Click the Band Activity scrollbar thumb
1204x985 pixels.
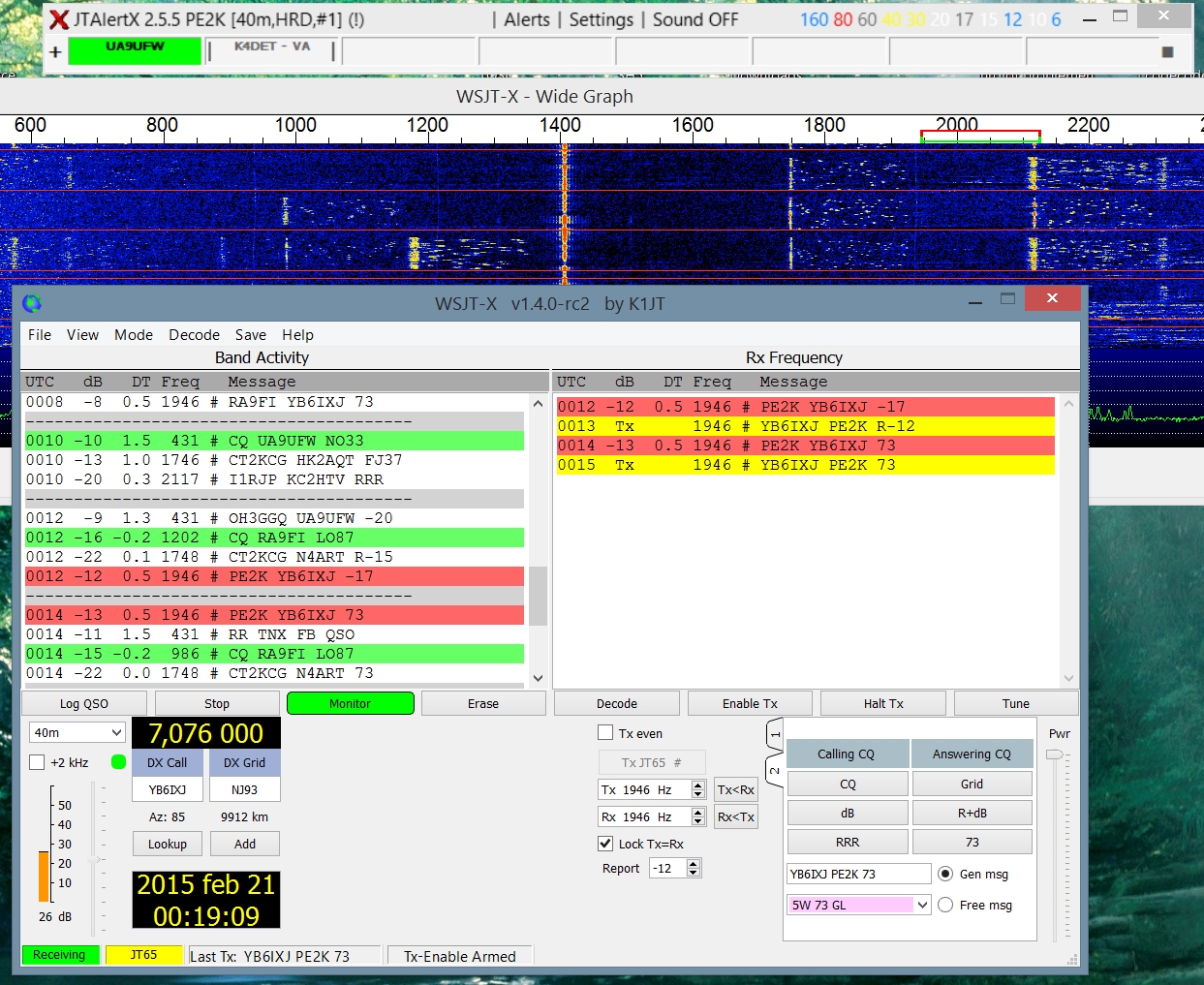[x=538, y=595]
